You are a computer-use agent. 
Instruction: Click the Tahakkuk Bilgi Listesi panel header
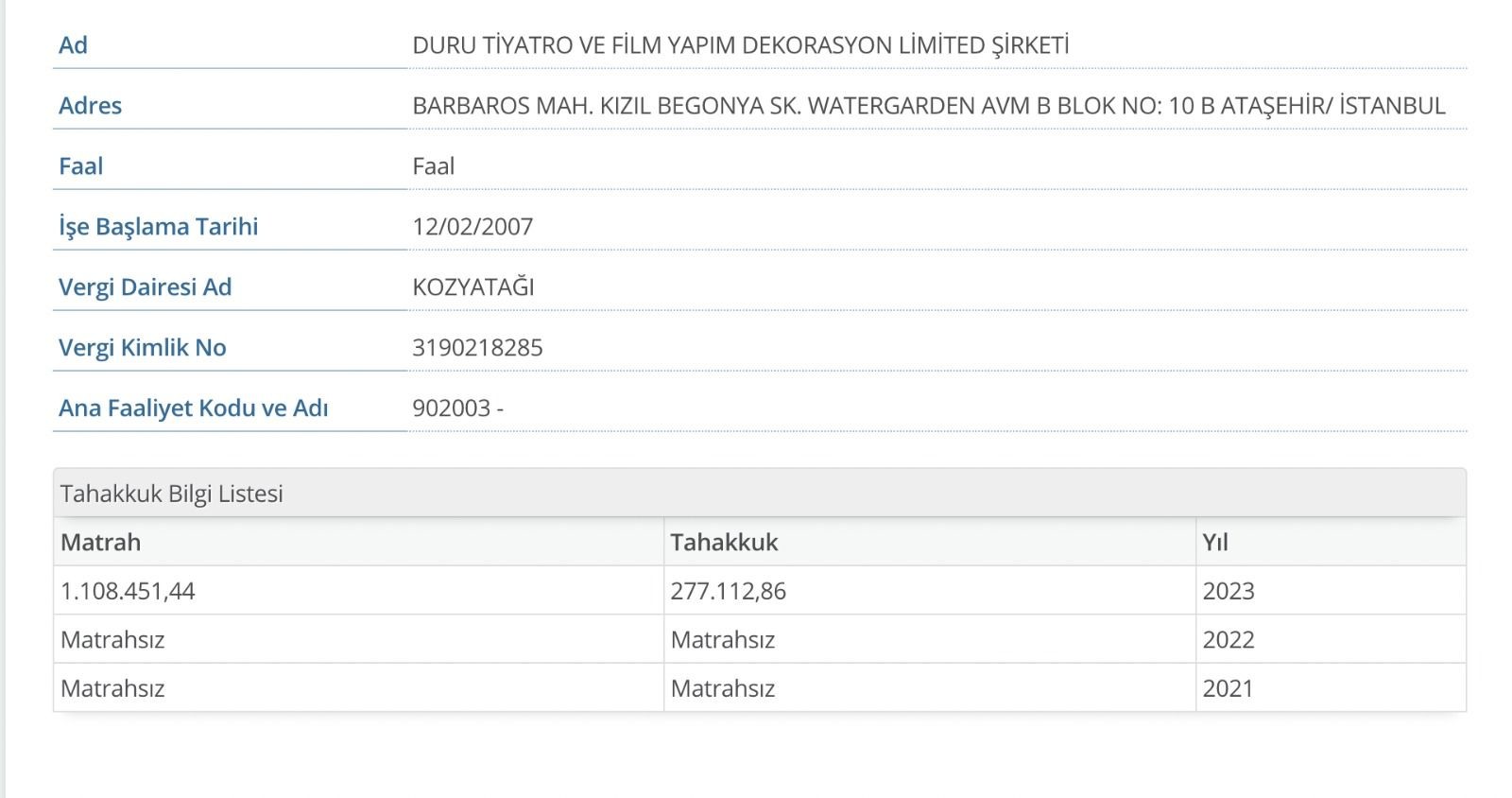[171, 494]
